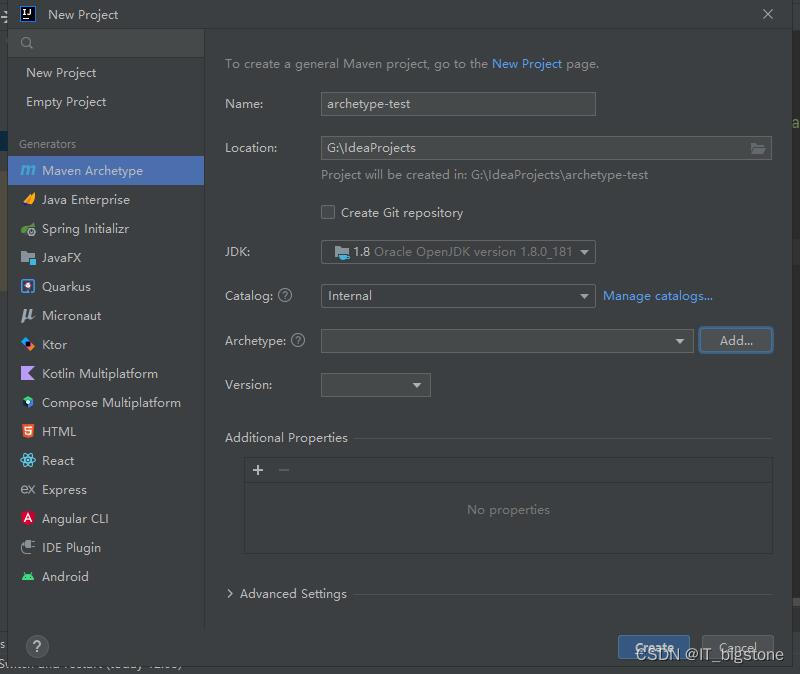This screenshot has height=674, width=800.
Task: Click the remove property minus icon
Action: click(x=284, y=470)
